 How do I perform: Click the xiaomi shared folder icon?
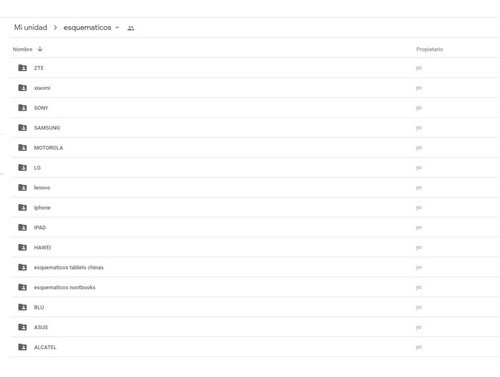[22, 88]
